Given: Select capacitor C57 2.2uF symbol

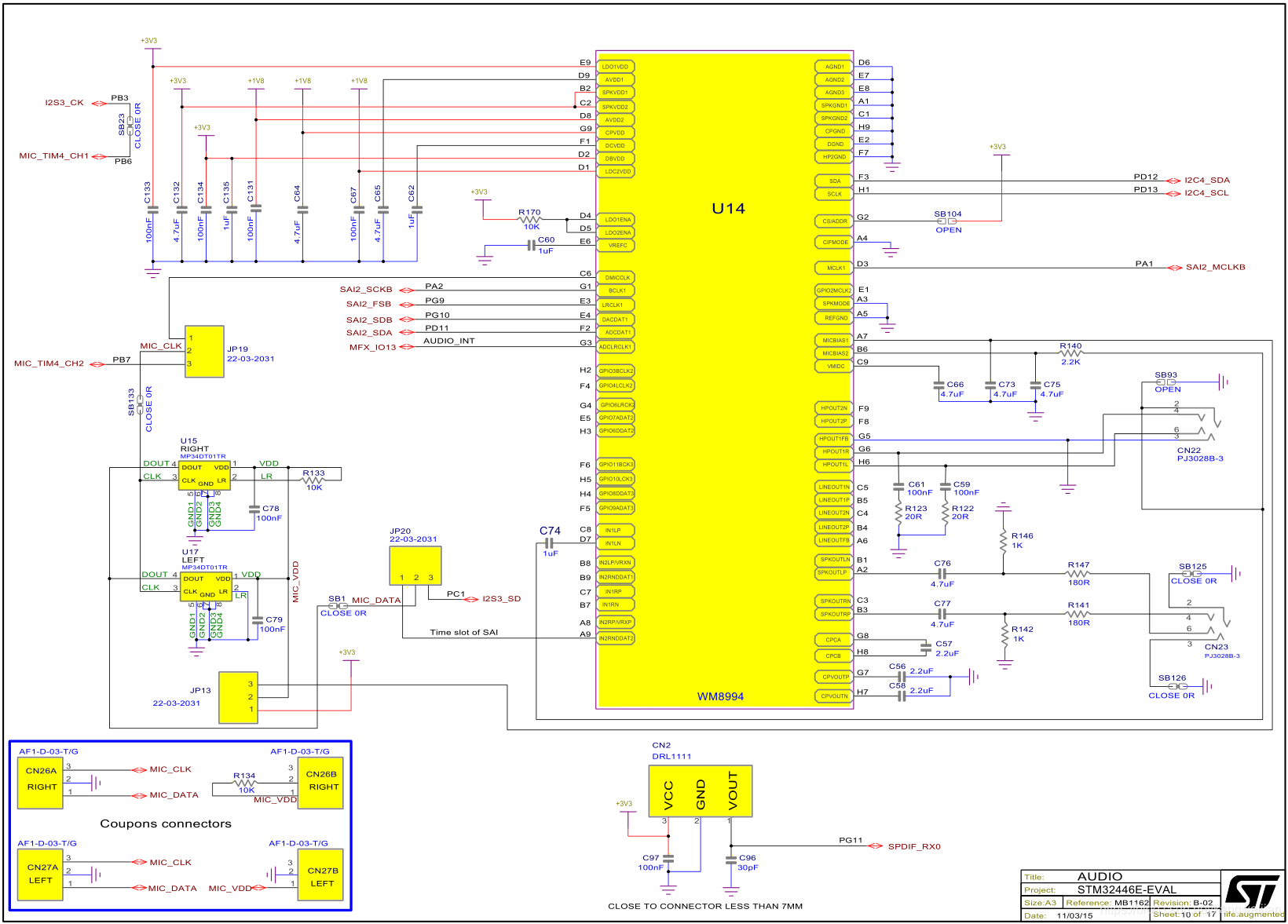Looking at the screenshot, I should pos(925,646).
